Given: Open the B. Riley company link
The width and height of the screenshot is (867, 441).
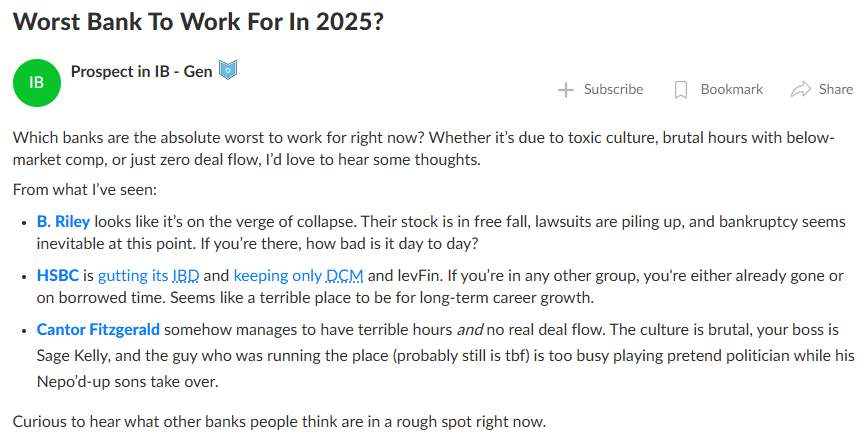Looking at the screenshot, I should click(x=63, y=222).
